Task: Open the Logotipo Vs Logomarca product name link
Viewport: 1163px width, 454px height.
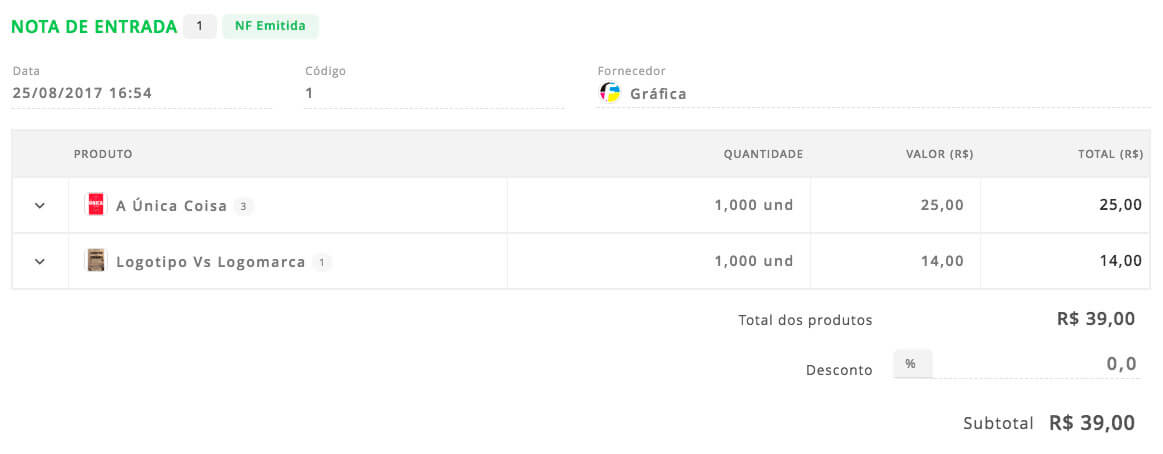Action: tap(211, 262)
